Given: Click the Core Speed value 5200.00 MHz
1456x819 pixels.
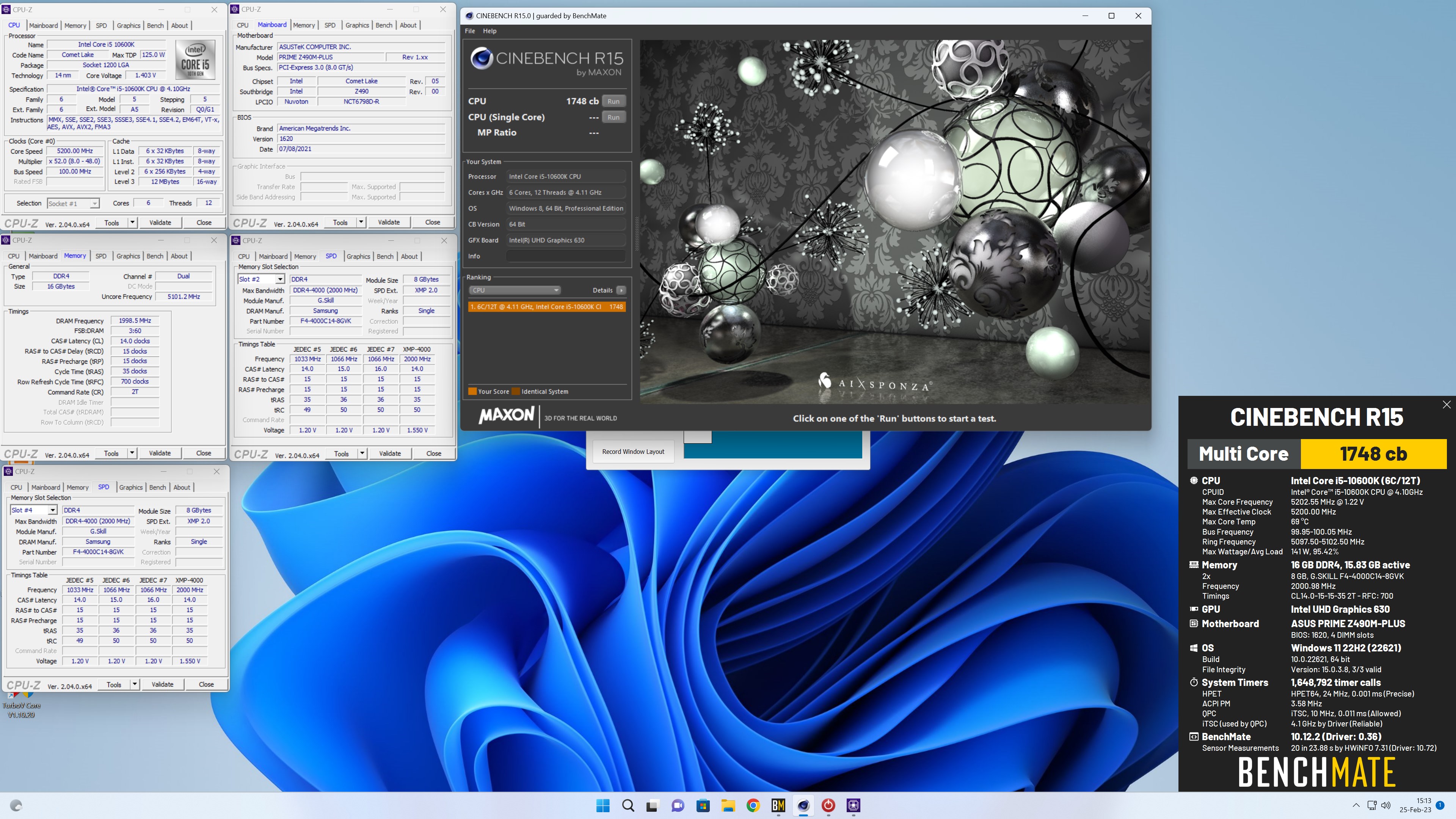Looking at the screenshot, I should tap(75, 151).
